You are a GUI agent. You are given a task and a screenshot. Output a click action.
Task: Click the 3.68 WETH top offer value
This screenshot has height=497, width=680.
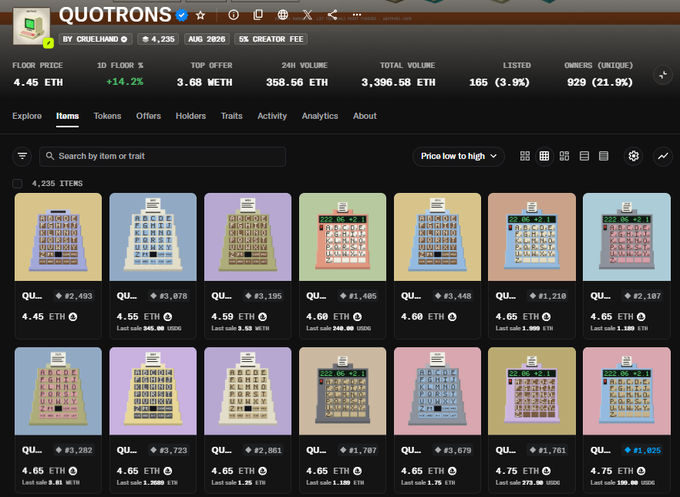(204, 82)
